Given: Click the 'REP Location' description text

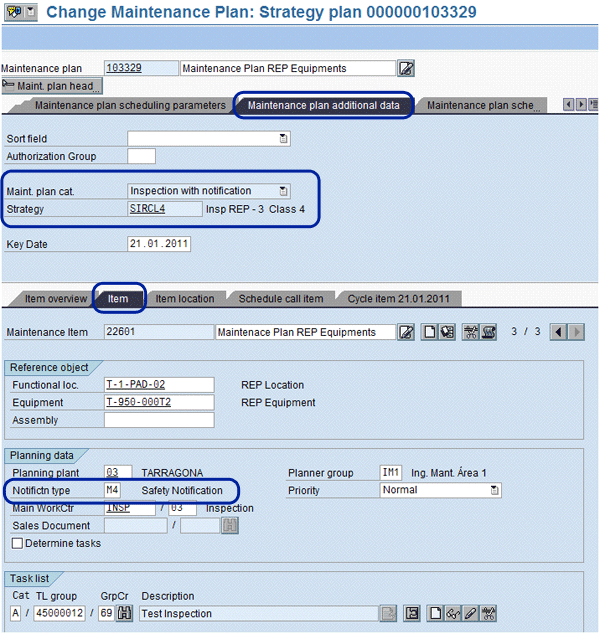Looking at the screenshot, I should click(273, 385).
